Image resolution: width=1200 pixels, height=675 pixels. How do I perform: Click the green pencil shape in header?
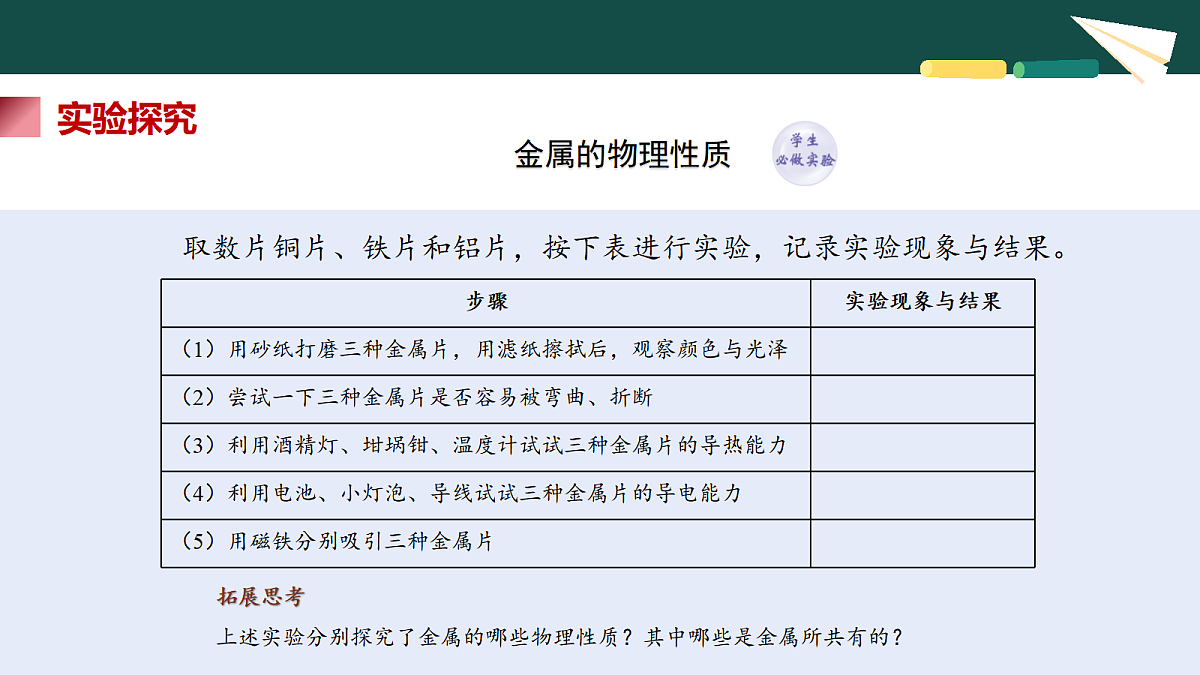pyautogui.click(x=1056, y=69)
